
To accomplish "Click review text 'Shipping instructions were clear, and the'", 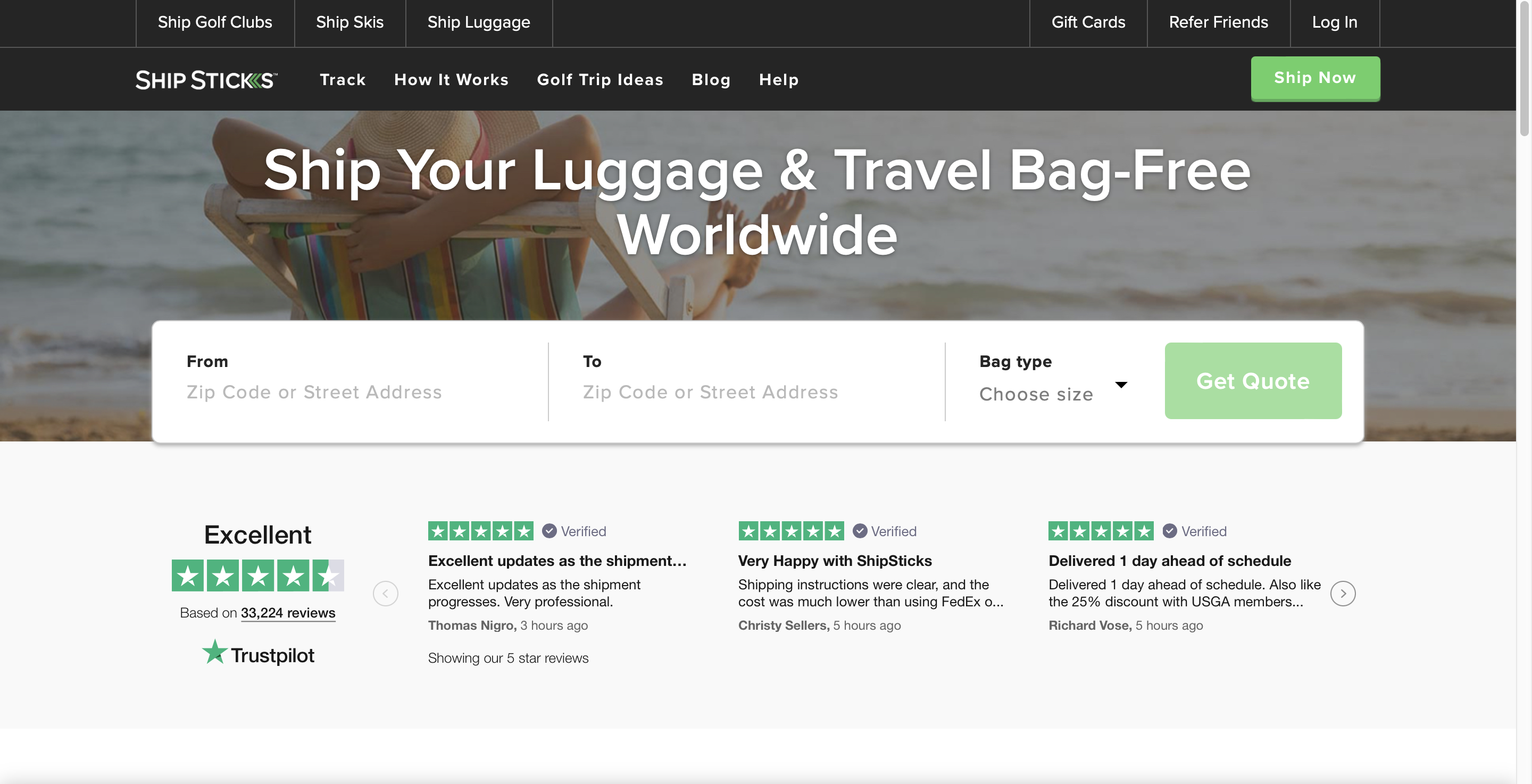I will click(x=863, y=585).
